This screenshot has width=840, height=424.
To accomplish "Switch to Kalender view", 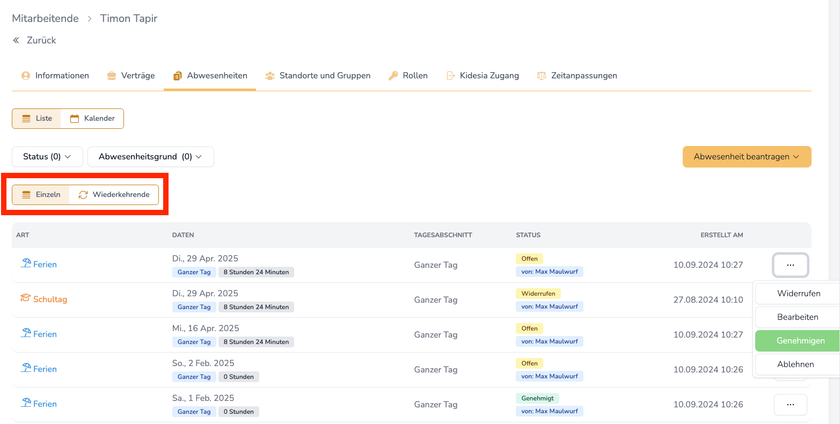I will (92, 119).
